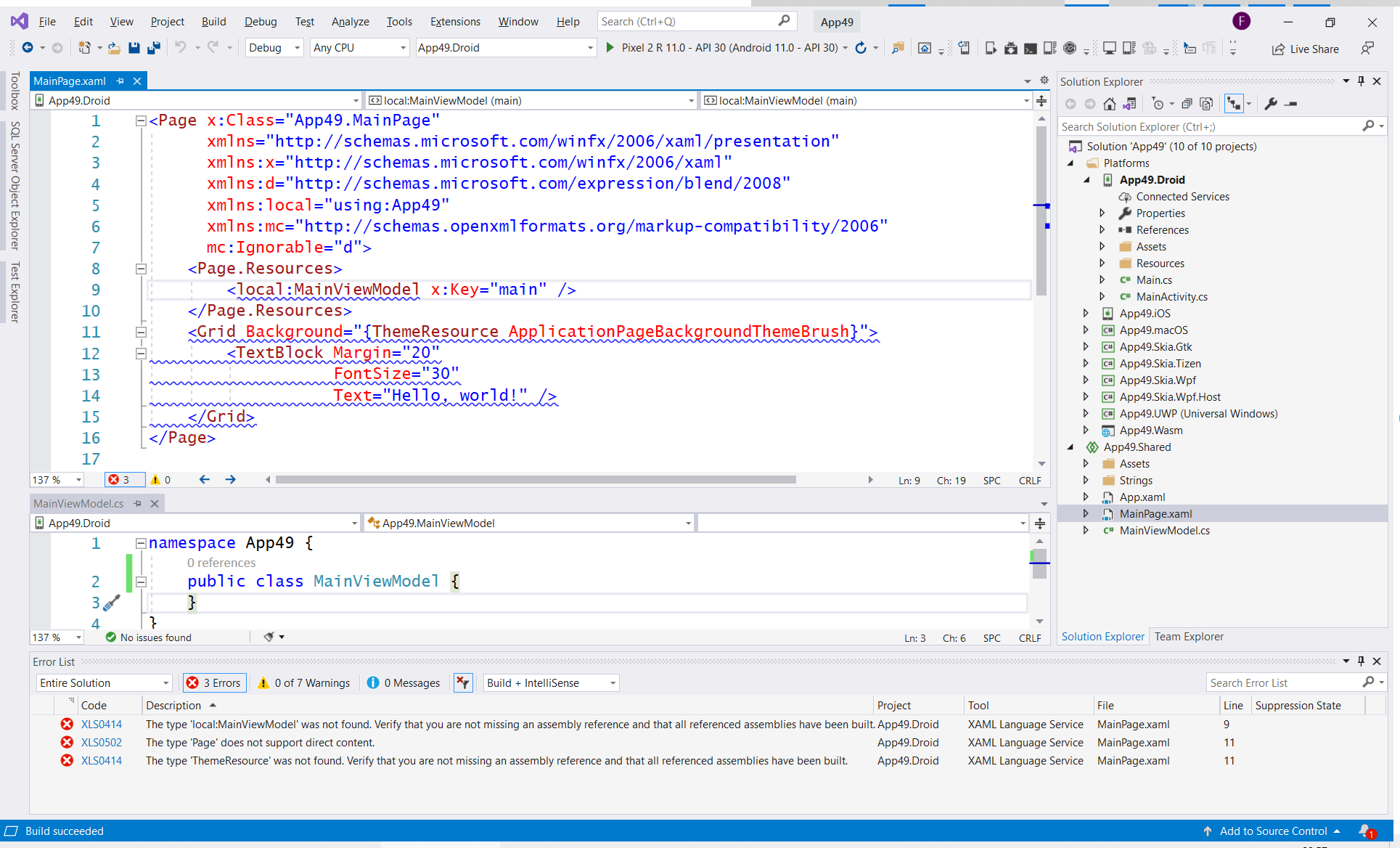Save all files using the toolbar icon
Viewport: 1400px width, 848px height.
click(153, 48)
